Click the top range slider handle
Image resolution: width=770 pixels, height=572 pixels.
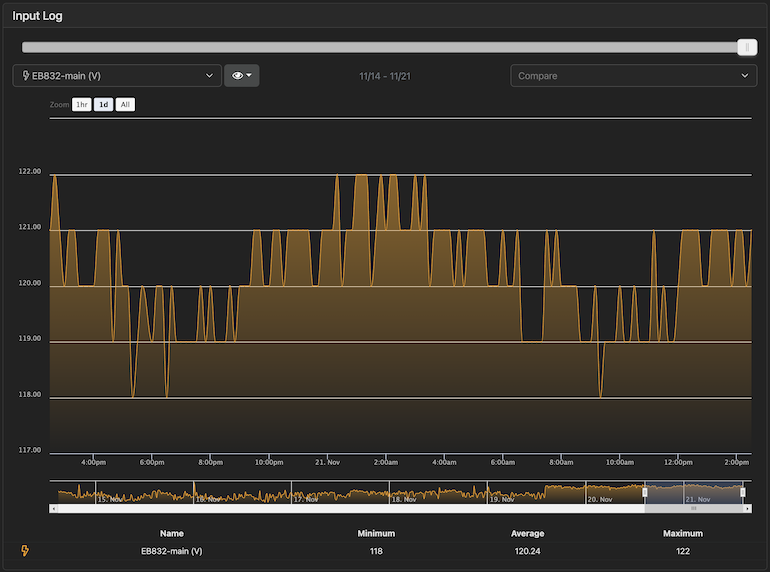point(747,48)
